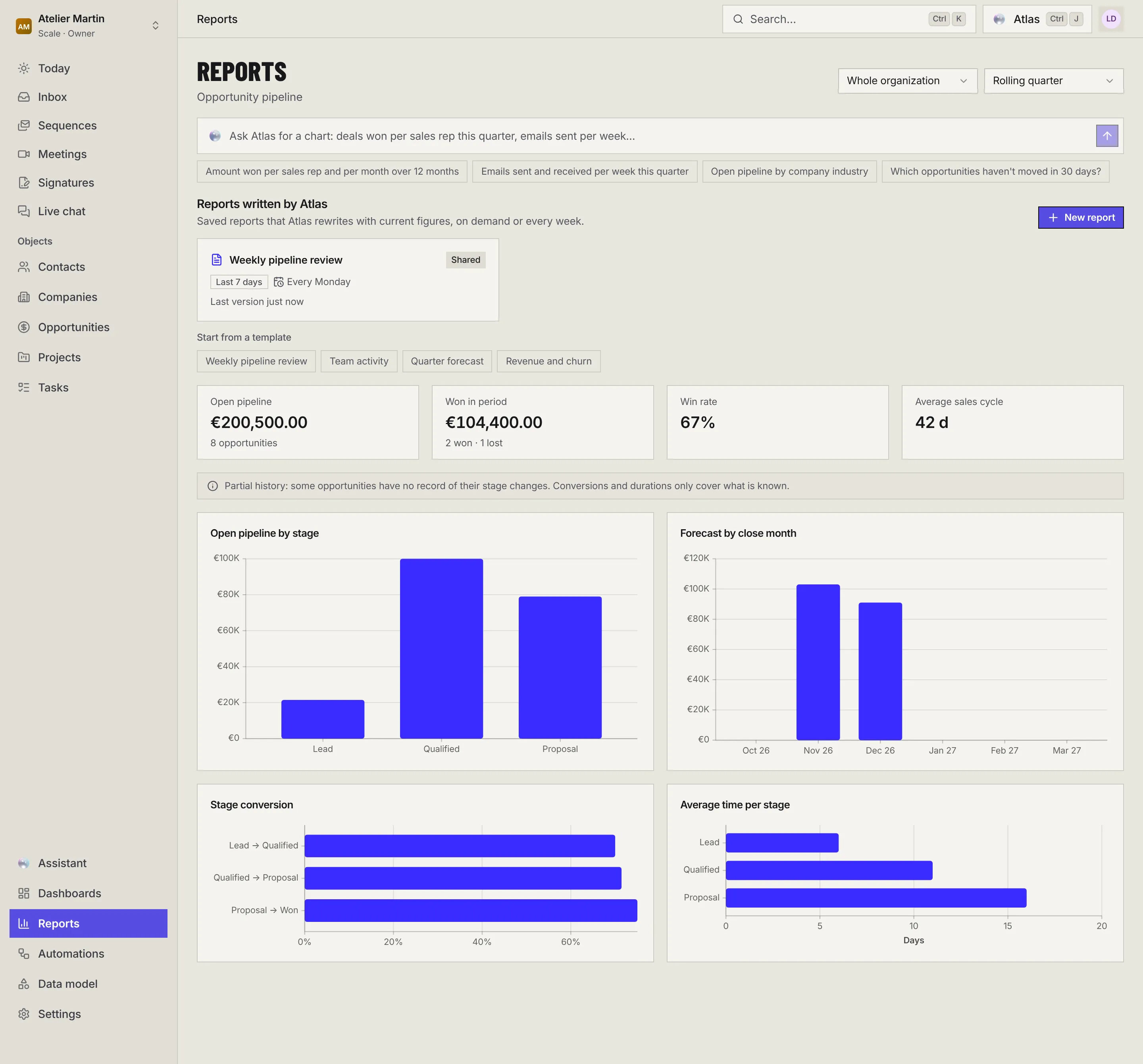The width and height of the screenshot is (1143, 1064).
Task: Click the Qualified bar in Open pipeline by stage
Action: [x=441, y=649]
